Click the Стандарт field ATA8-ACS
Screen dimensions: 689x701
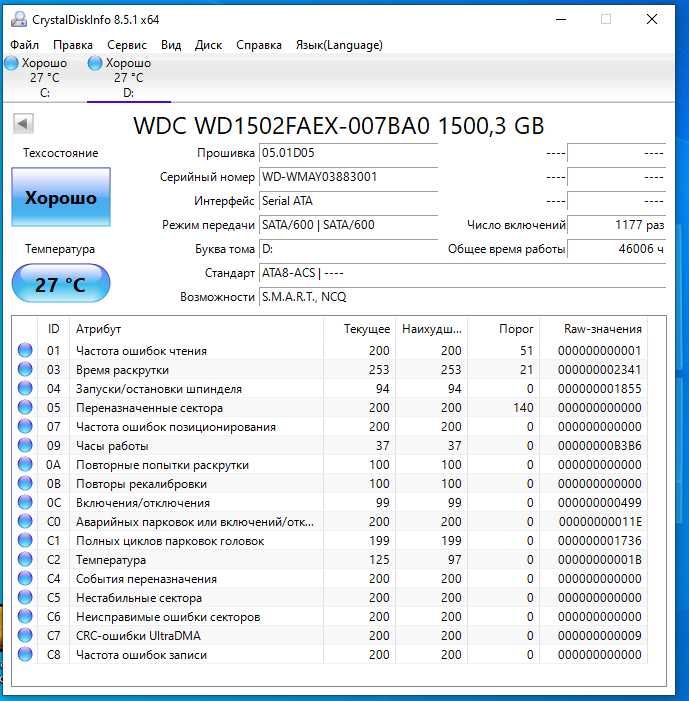pyautogui.click(x=462, y=273)
